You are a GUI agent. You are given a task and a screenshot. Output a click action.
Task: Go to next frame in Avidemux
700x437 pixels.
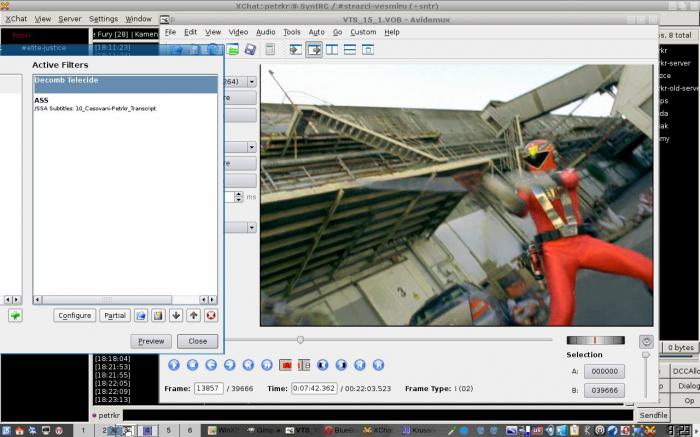click(x=229, y=365)
